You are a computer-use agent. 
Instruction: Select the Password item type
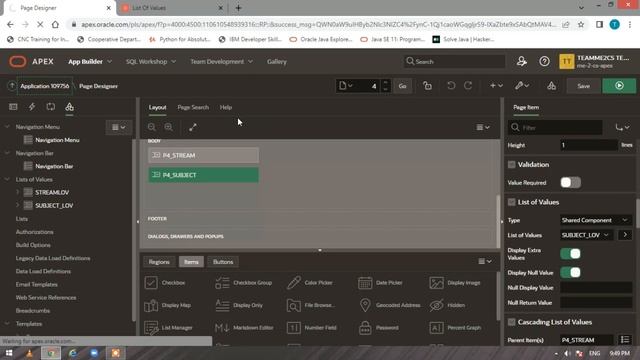tap(378, 327)
